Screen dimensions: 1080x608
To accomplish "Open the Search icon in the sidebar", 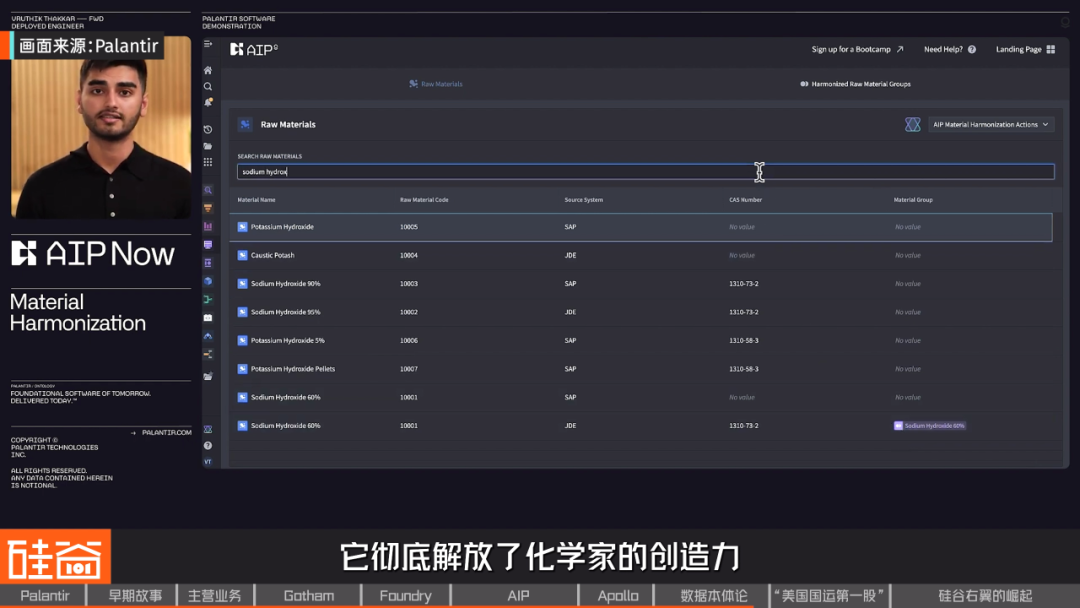I will [207, 87].
